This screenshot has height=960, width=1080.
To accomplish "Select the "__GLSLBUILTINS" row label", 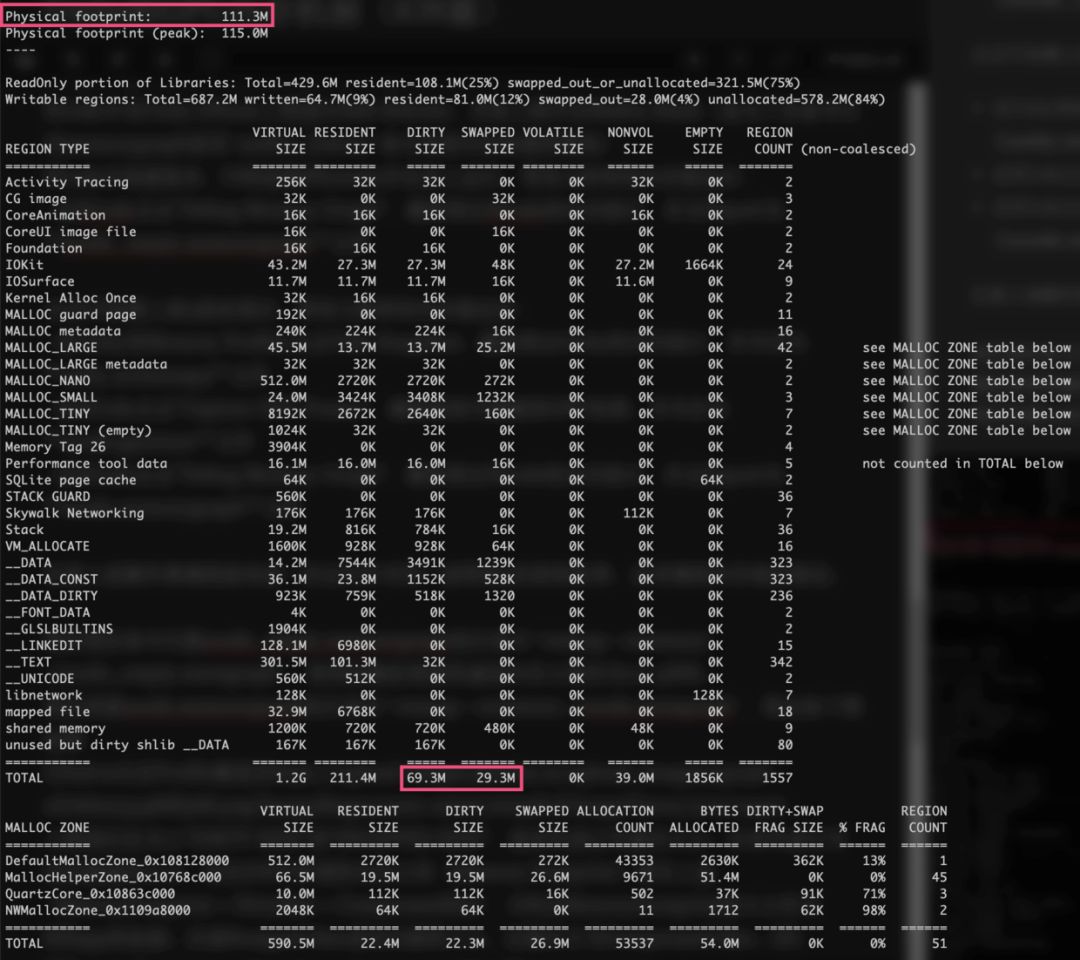I will coord(59,628).
